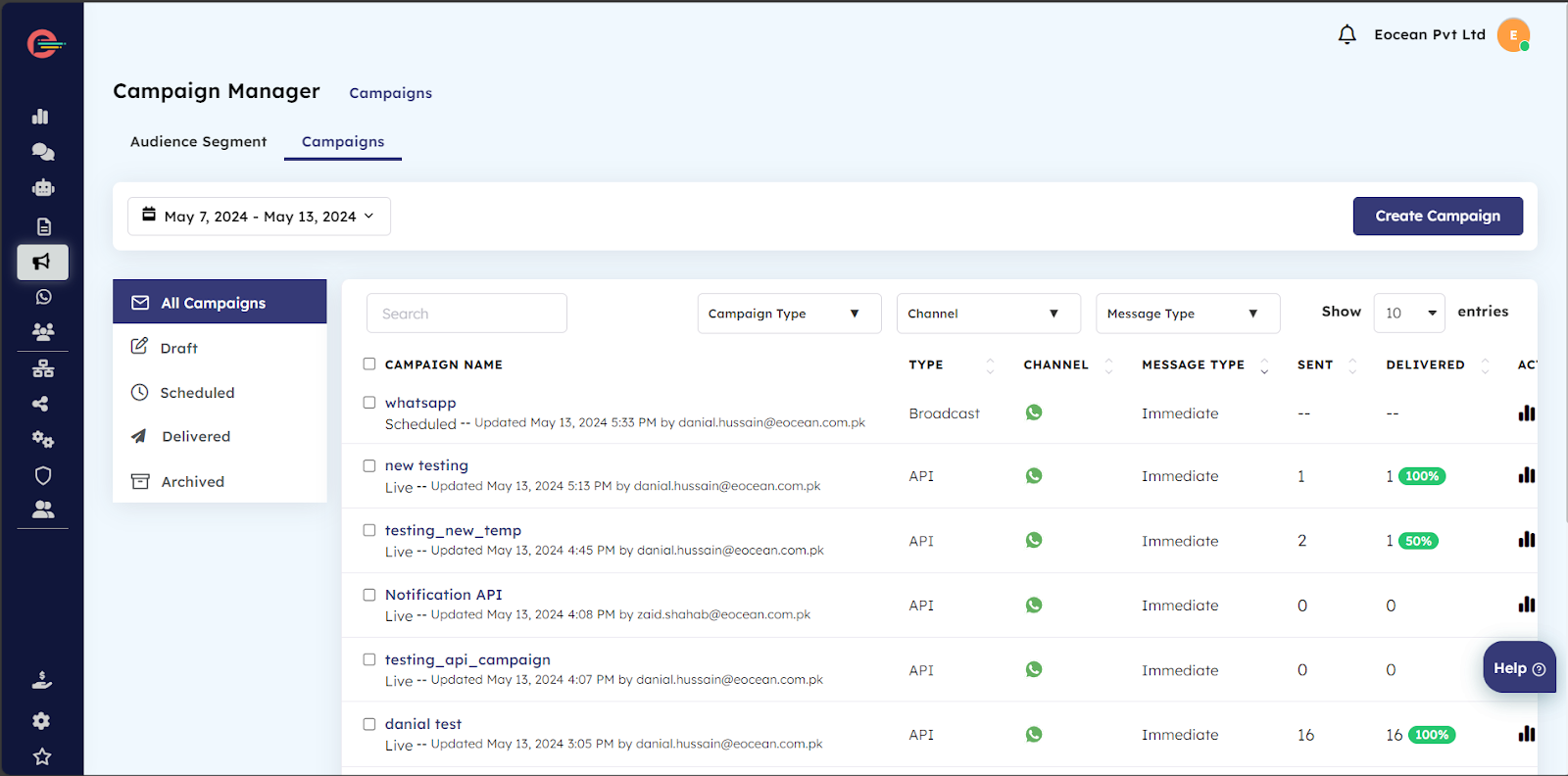Open the settings gear in the sidebar
The width and height of the screenshot is (1568, 776).
coord(41,721)
